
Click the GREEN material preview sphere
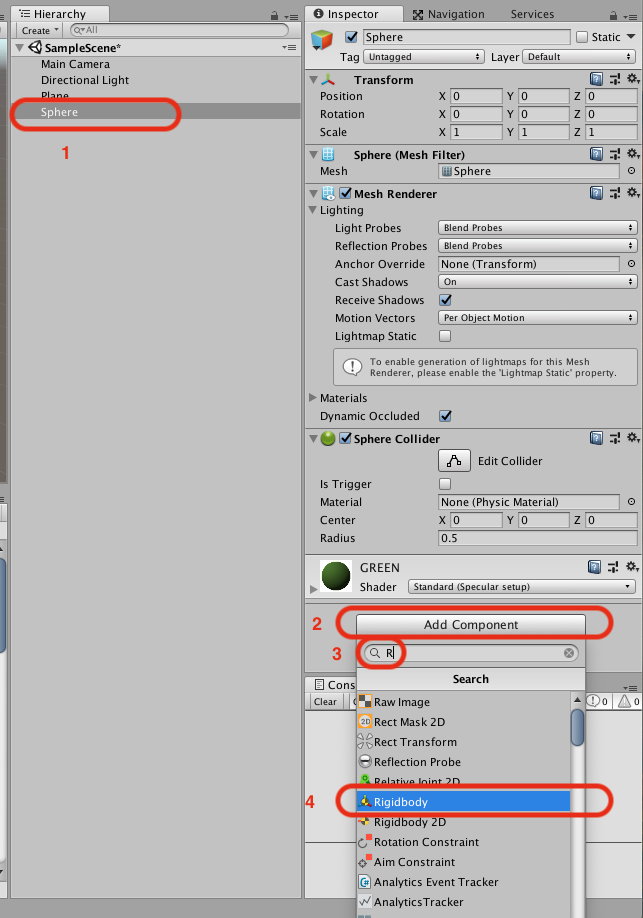click(x=335, y=576)
